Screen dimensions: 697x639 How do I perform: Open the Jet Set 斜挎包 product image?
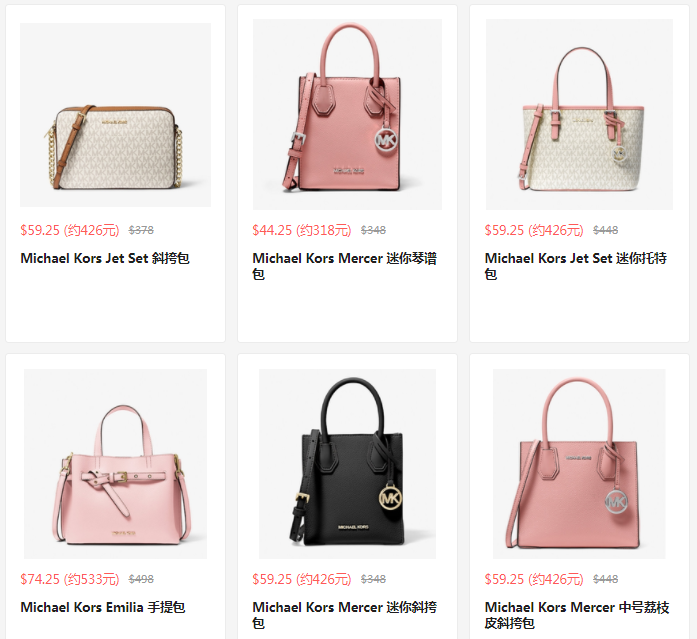pyautogui.click(x=116, y=115)
